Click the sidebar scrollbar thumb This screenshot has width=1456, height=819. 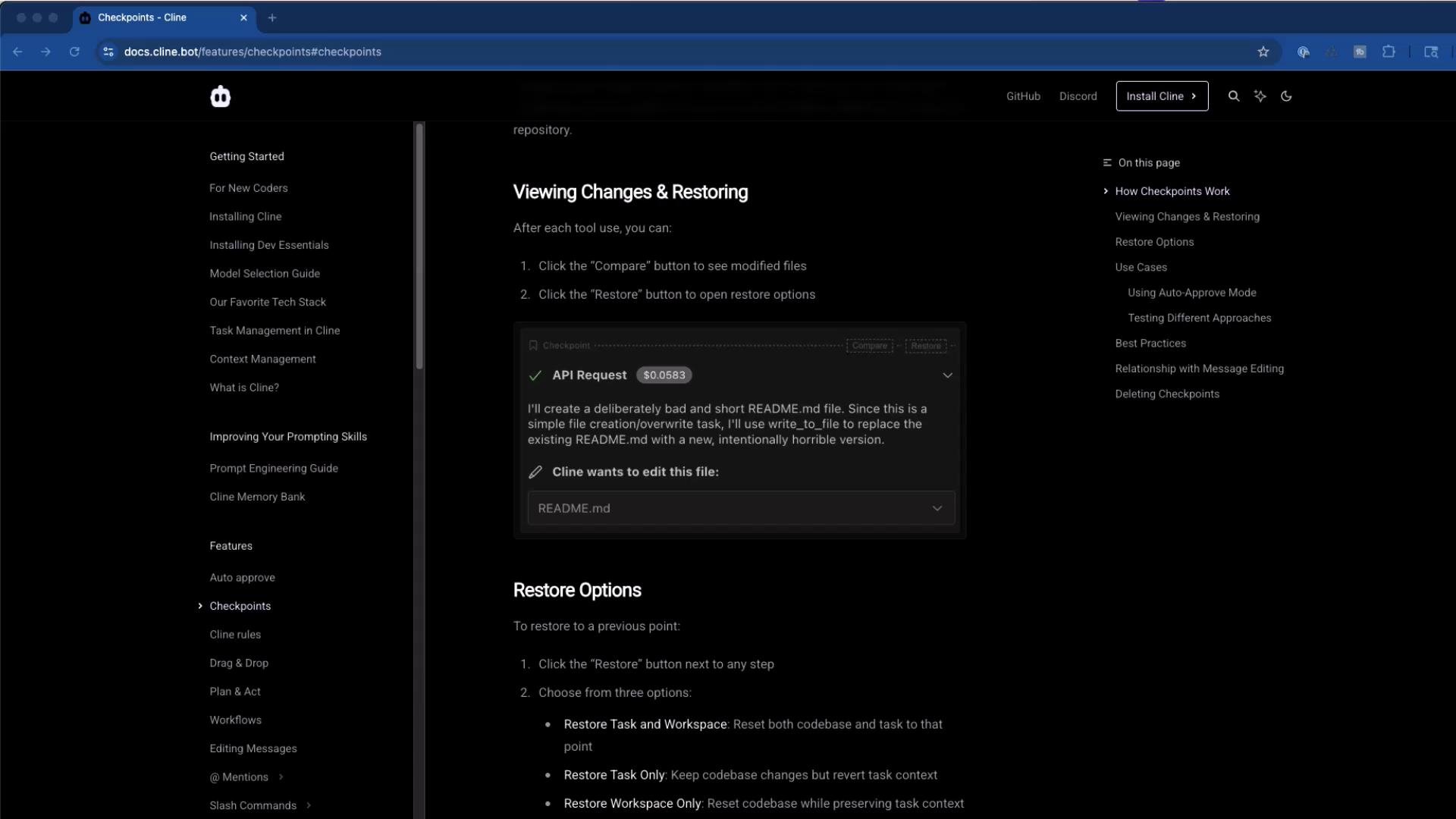pyautogui.click(x=419, y=246)
